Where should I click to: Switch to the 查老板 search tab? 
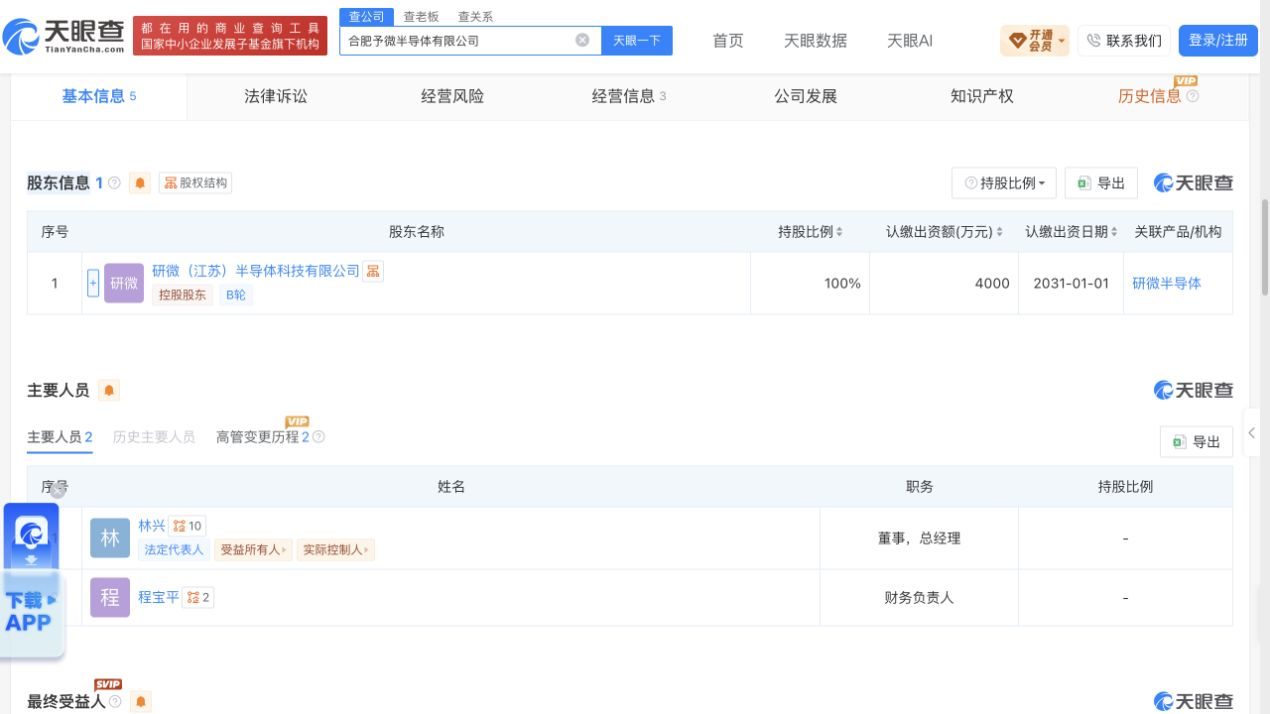tap(421, 17)
